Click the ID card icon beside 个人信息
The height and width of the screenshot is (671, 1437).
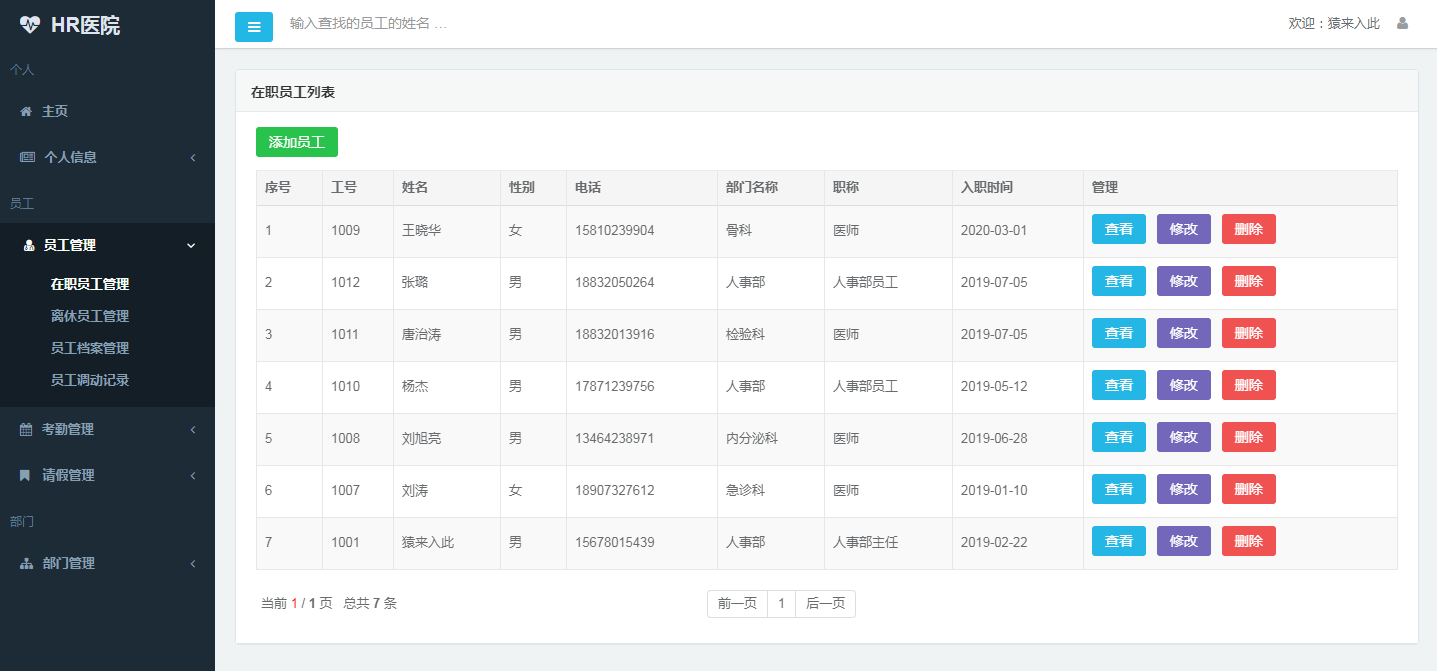click(27, 157)
